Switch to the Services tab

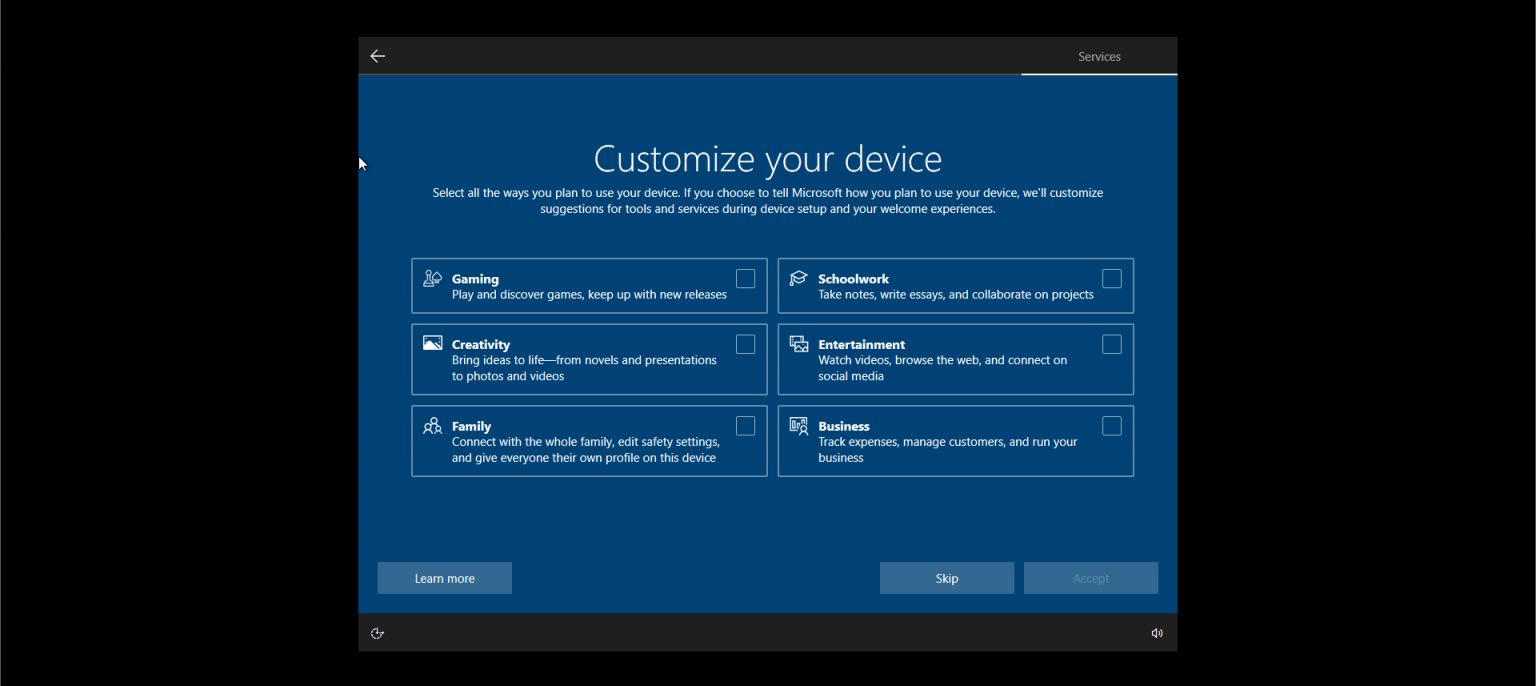[x=1099, y=56]
